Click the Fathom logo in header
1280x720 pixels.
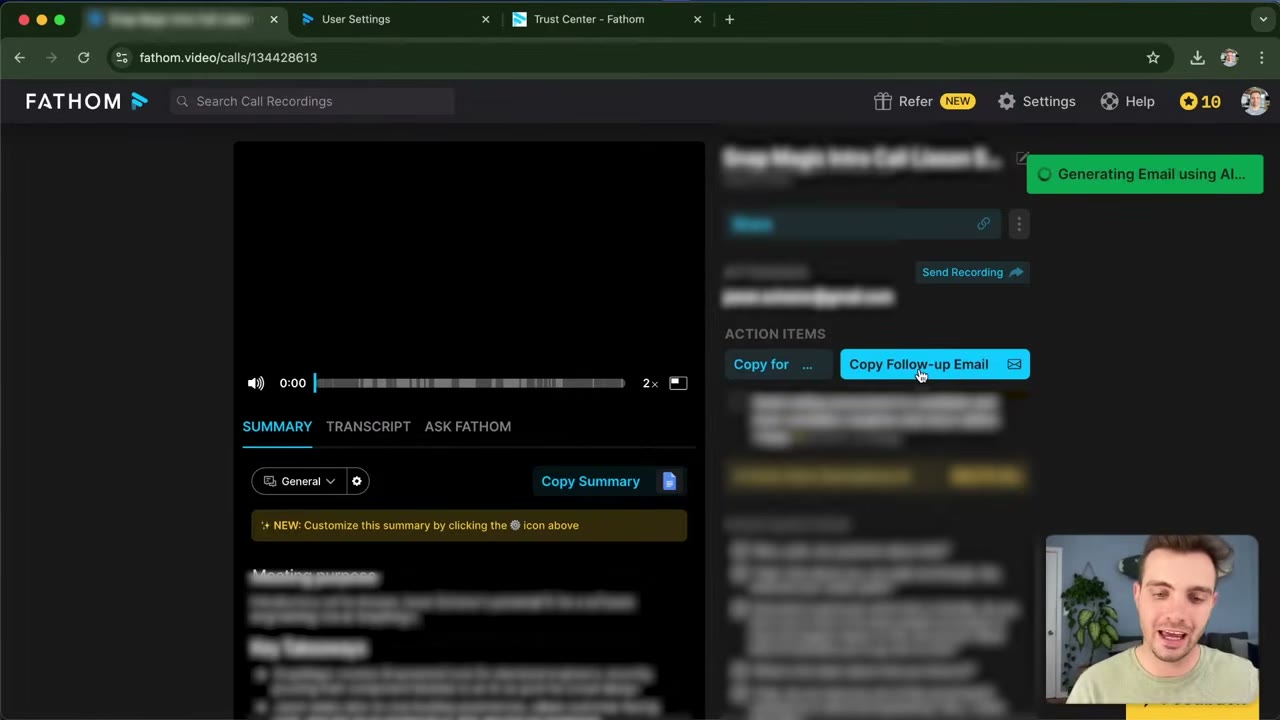click(87, 101)
